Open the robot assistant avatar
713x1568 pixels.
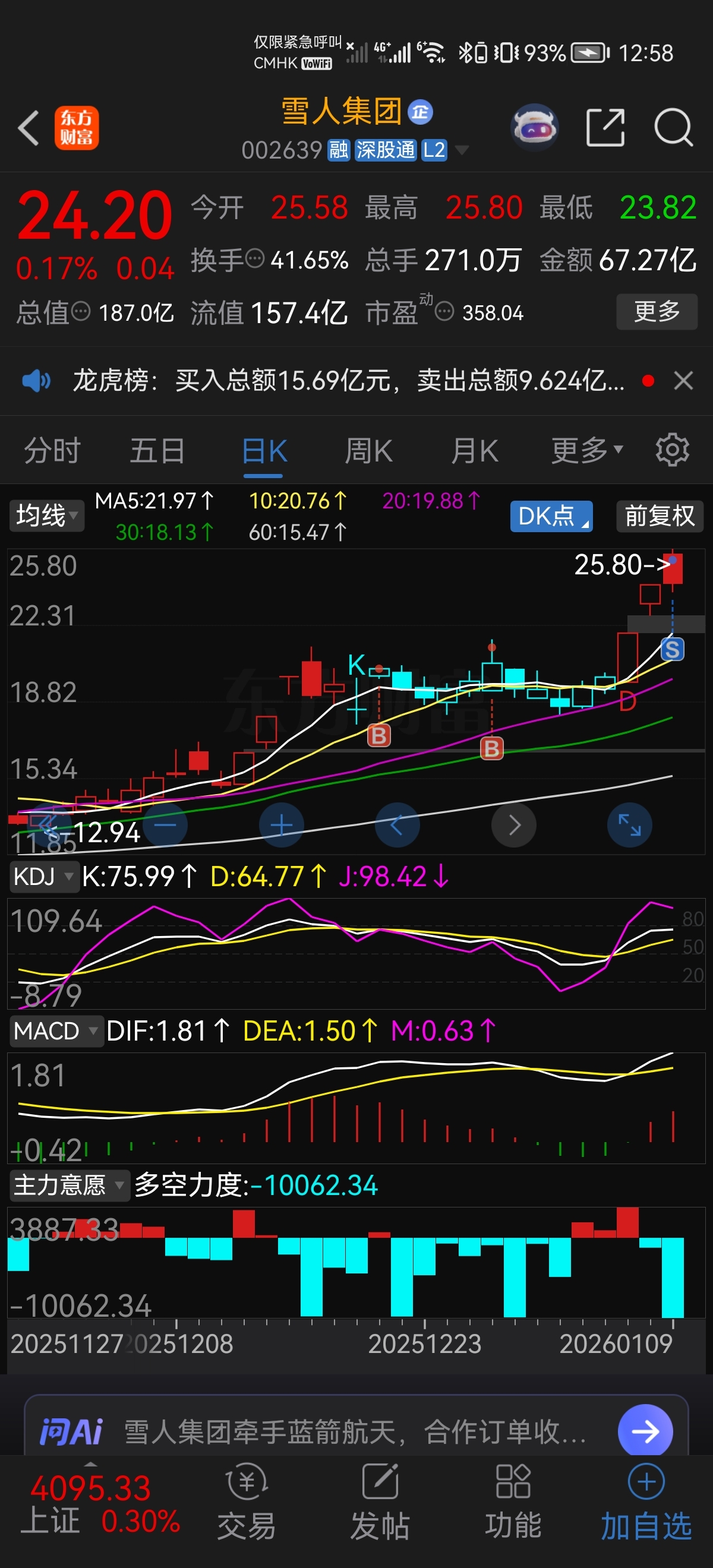534,128
